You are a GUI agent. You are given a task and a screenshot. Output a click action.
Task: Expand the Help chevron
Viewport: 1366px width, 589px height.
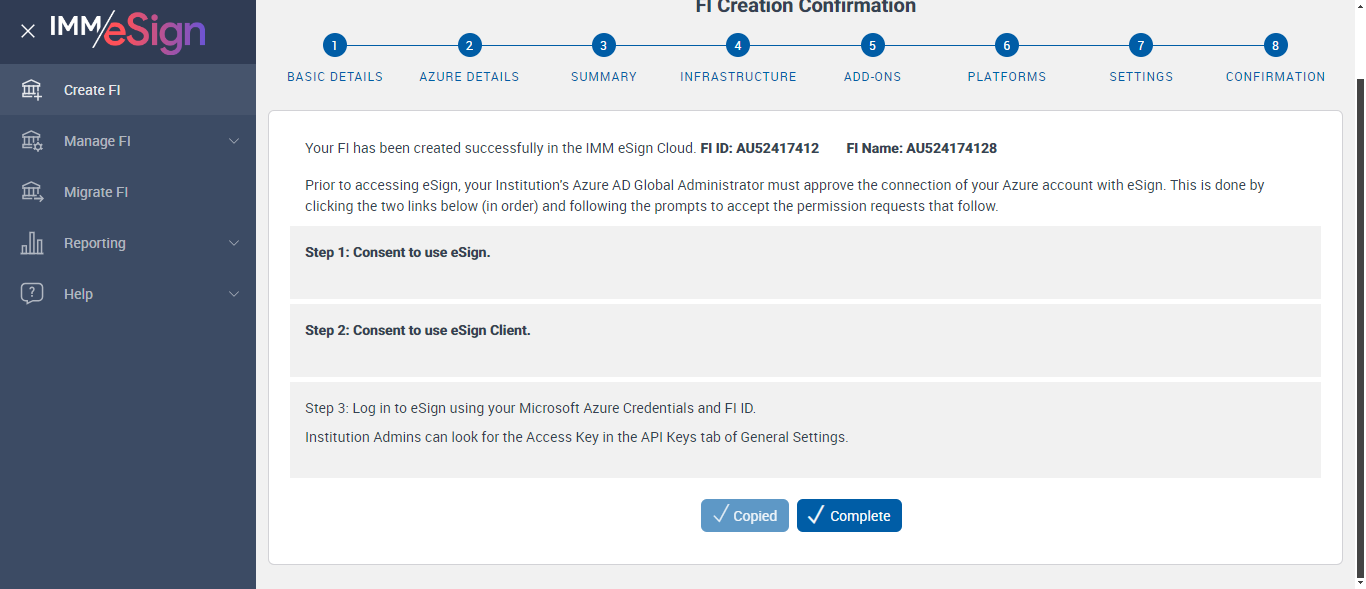[234, 294]
